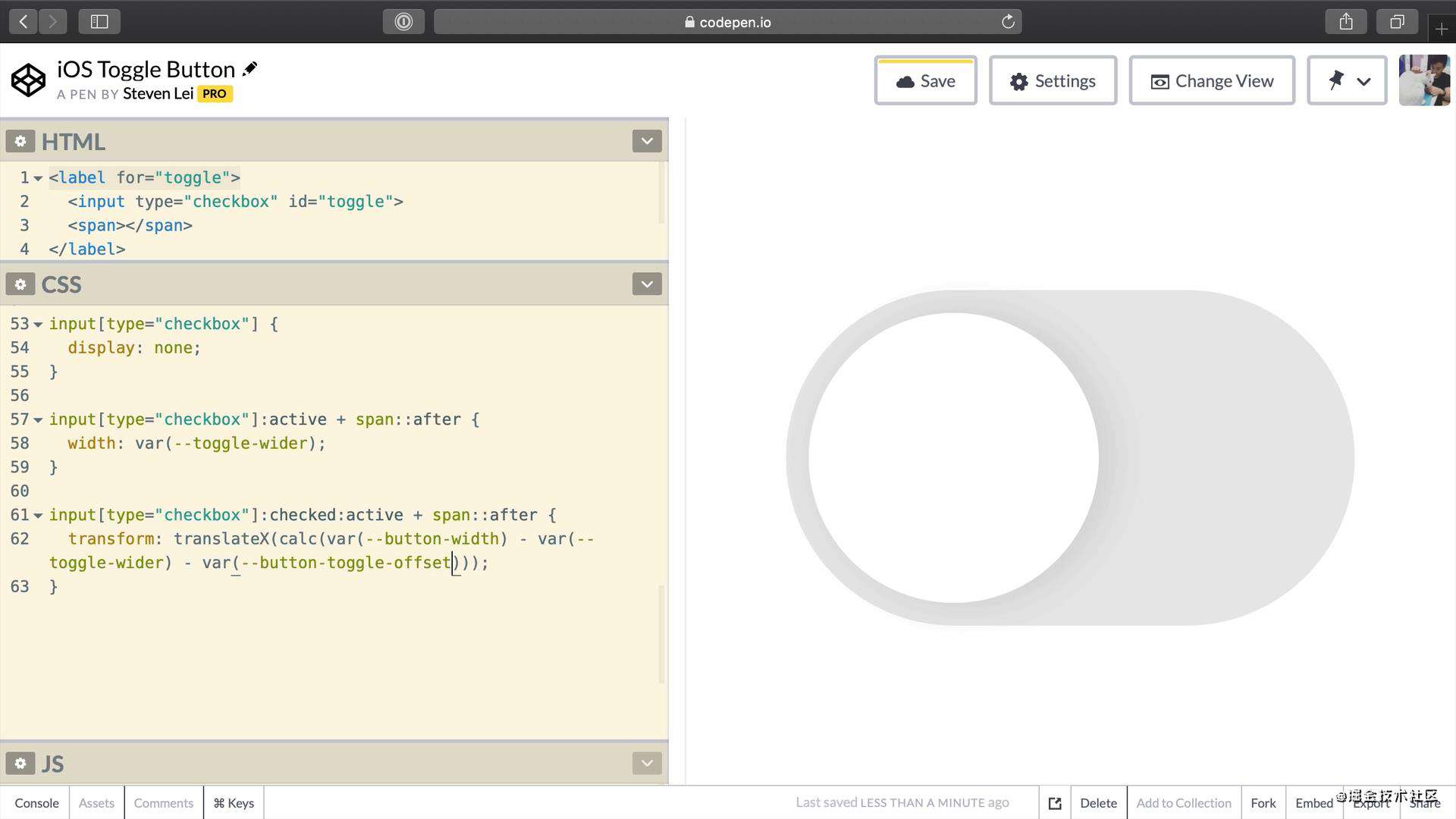Reload the codepen.io page
Screen dimensions: 1456x819
[1008, 22]
